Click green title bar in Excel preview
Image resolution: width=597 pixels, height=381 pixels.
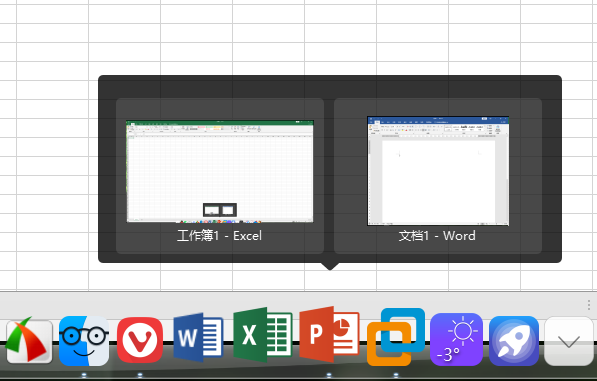pos(220,123)
